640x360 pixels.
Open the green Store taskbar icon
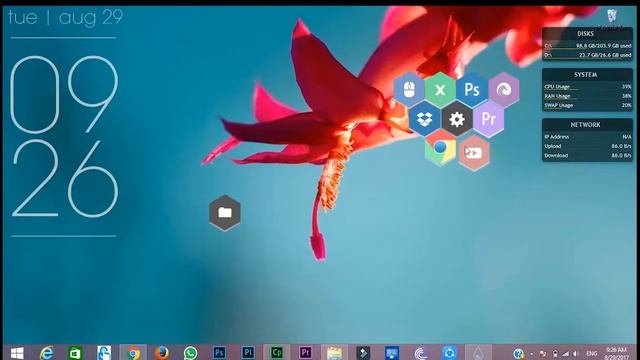coord(75,353)
